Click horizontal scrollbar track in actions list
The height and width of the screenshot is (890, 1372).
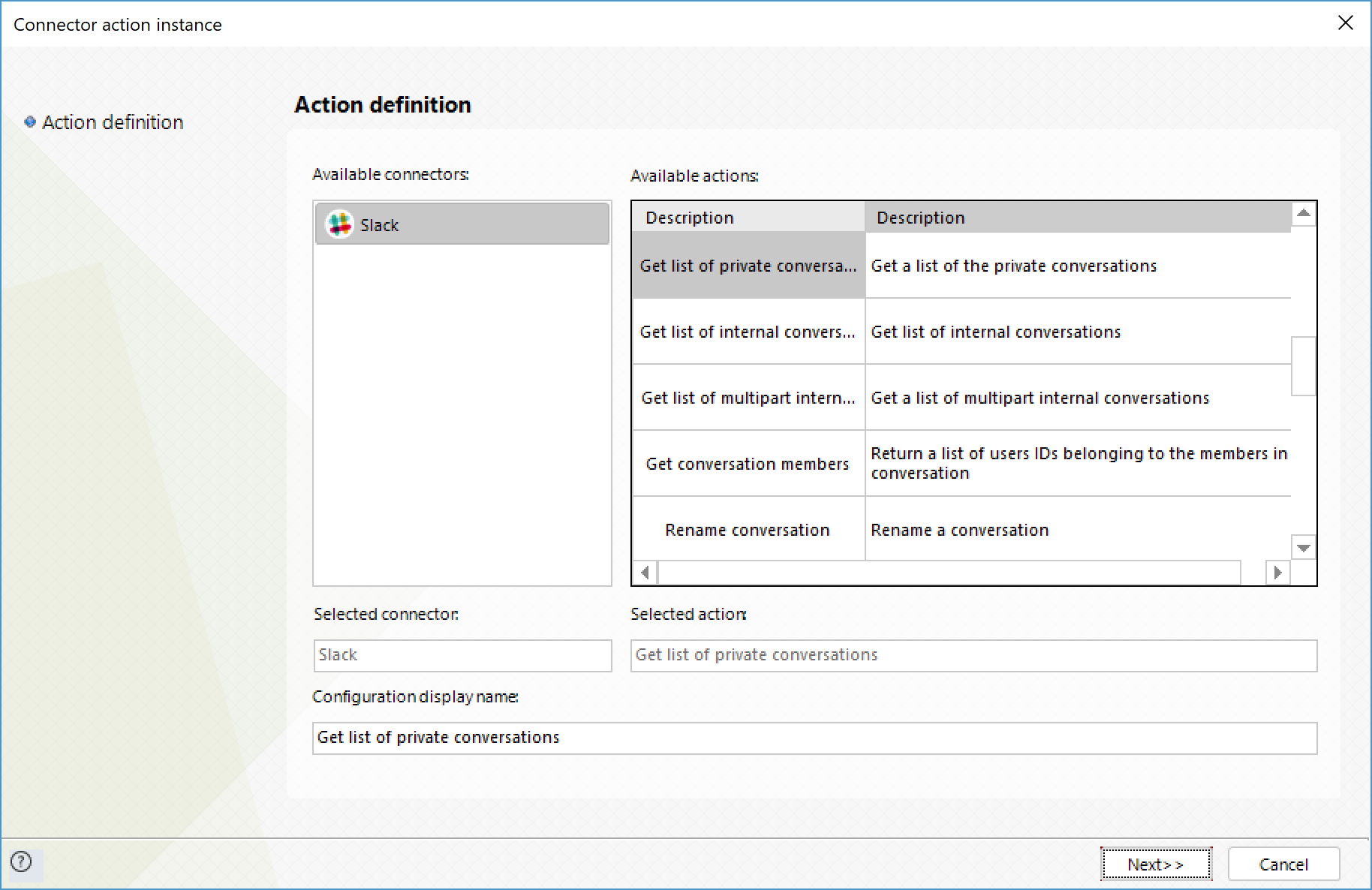pos(949,573)
